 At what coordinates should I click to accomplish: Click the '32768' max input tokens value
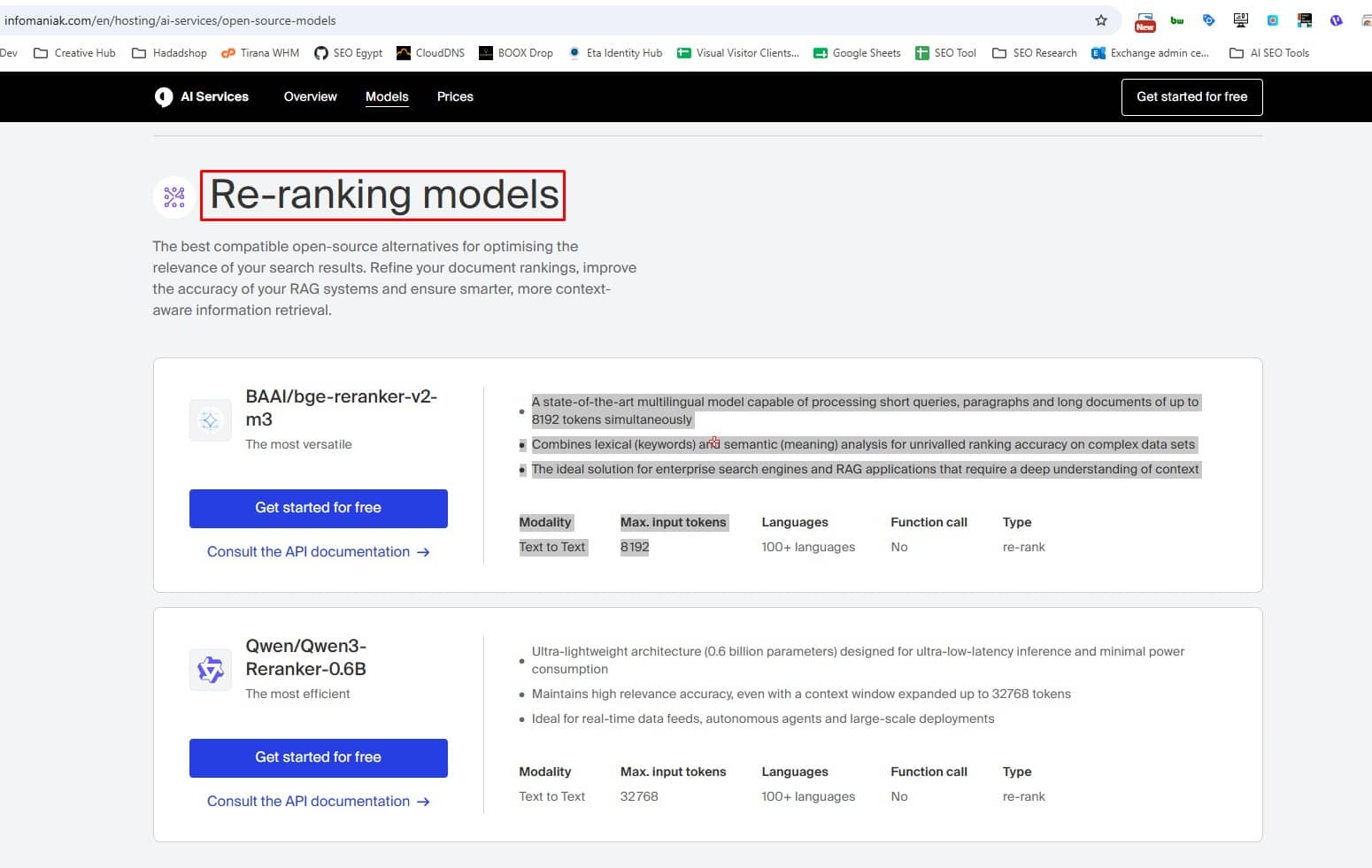coord(639,796)
